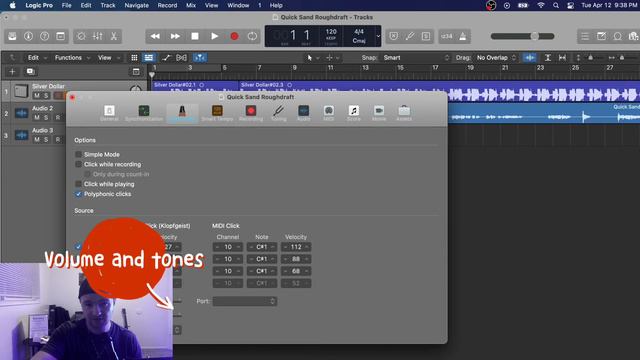640x360 pixels.
Task: Click the Catch playhead button
Action: pyautogui.click(x=200, y=58)
